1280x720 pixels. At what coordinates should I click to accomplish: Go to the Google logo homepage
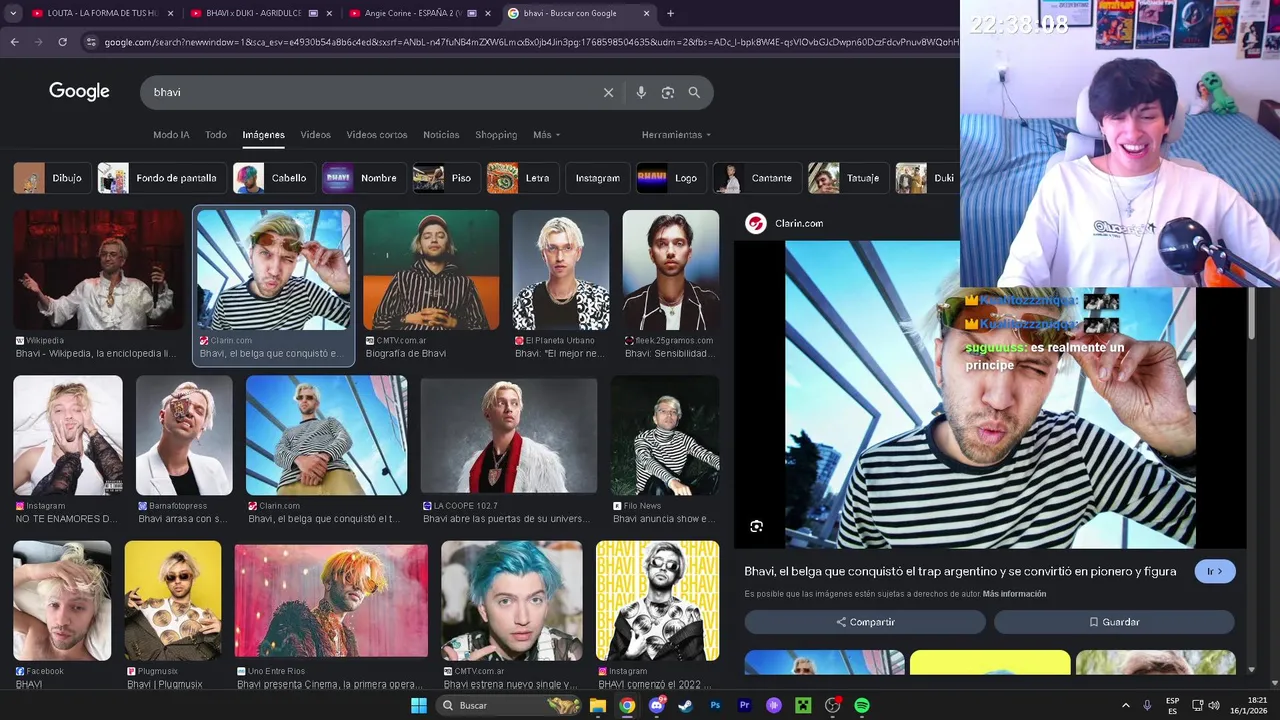click(x=79, y=92)
